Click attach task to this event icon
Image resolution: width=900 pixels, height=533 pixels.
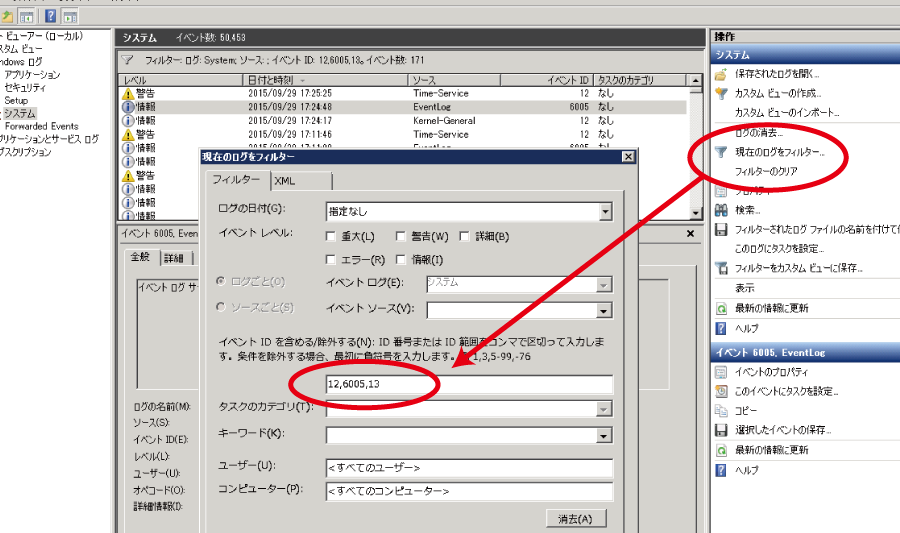(x=721, y=391)
